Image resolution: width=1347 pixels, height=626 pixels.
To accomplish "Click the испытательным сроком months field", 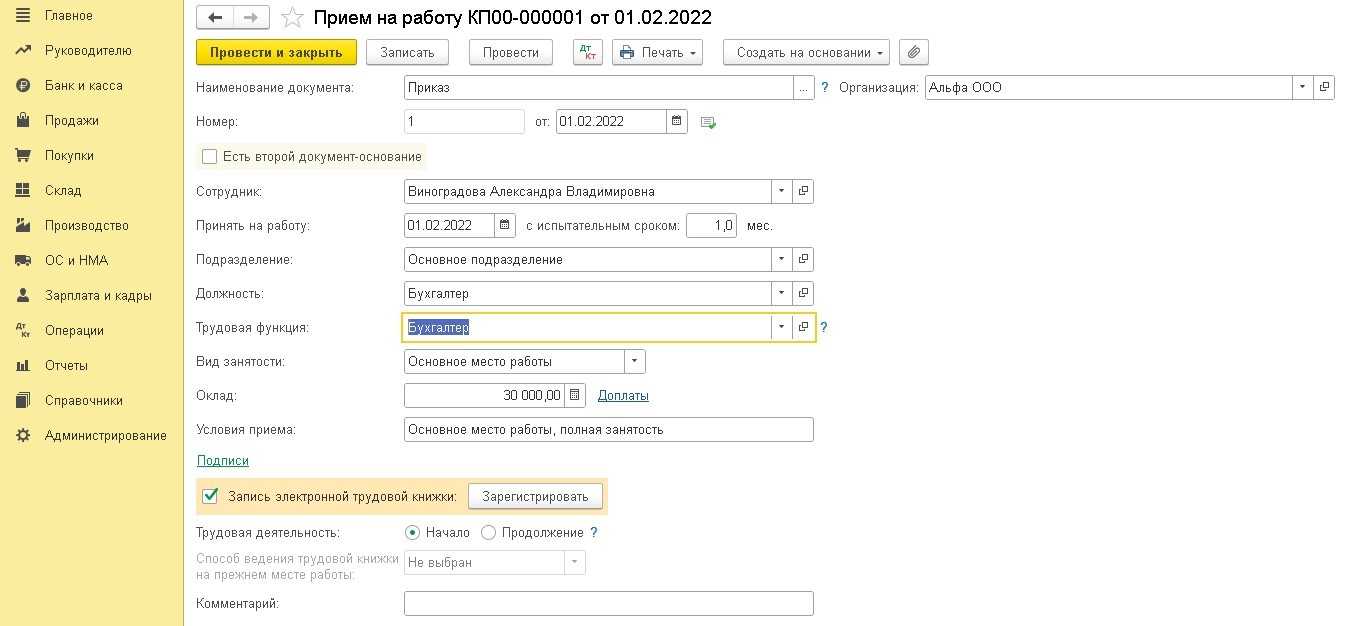I will click(711, 226).
